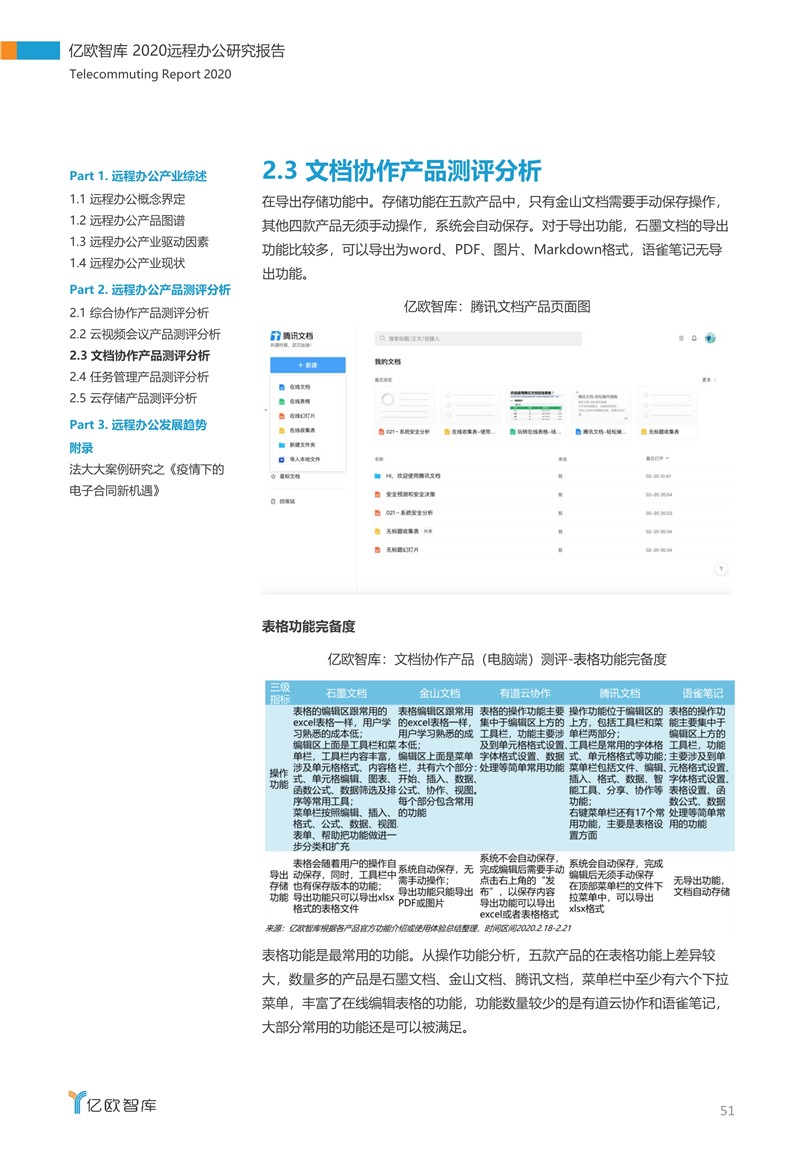Click the user avatar icon in the figure

tap(710, 338)
